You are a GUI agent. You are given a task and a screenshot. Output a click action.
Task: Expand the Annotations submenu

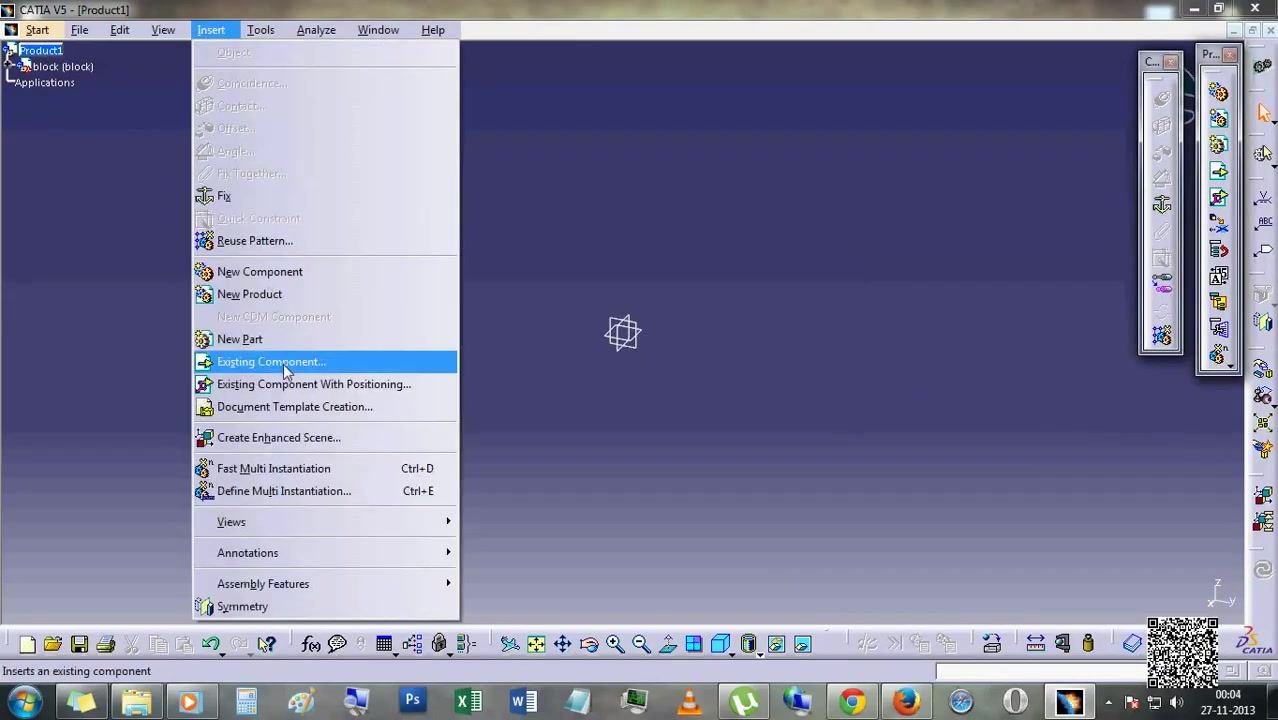(x=325, y=553)
